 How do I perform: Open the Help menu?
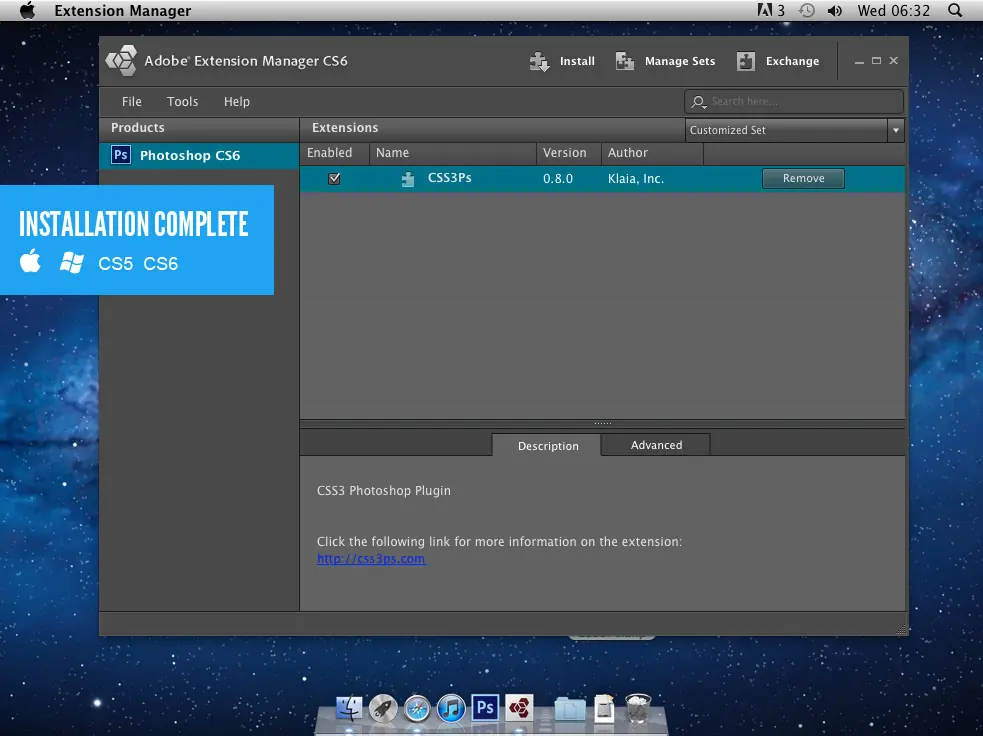tap(237, 102)
